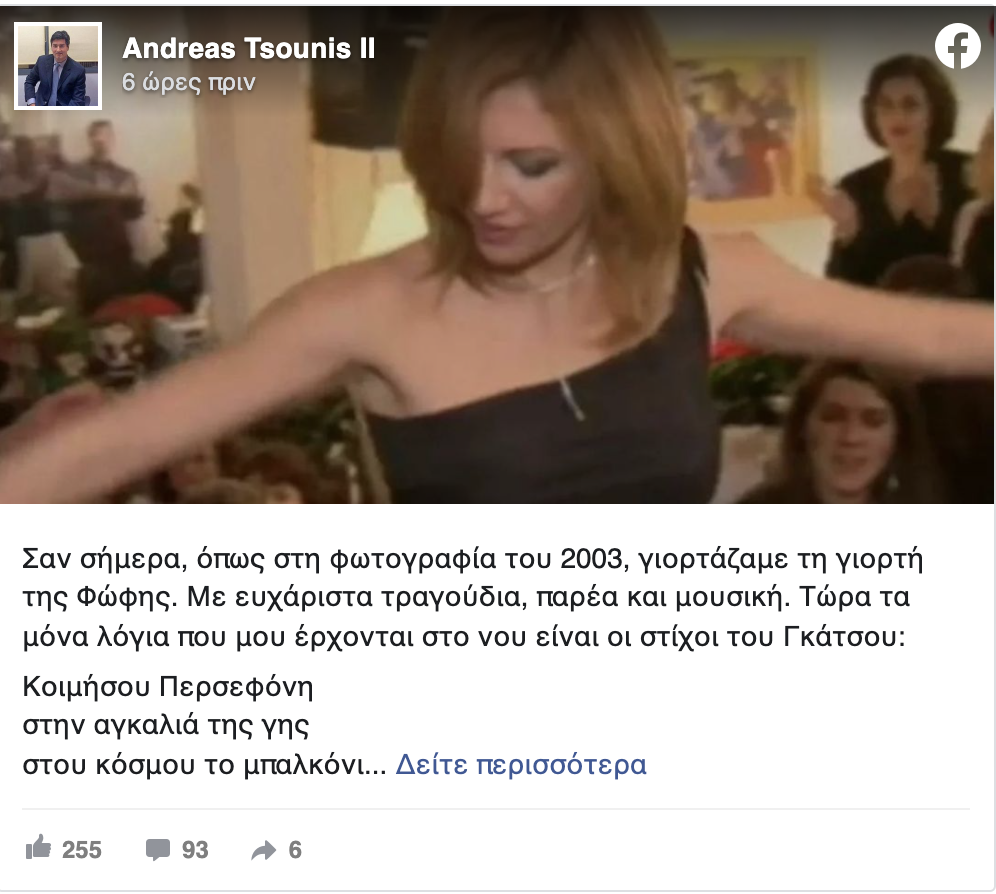Image resolution: width=996 pixels, height=894 pixels.
Task: Click the Facebook logo icon
Action: point(957,46)
